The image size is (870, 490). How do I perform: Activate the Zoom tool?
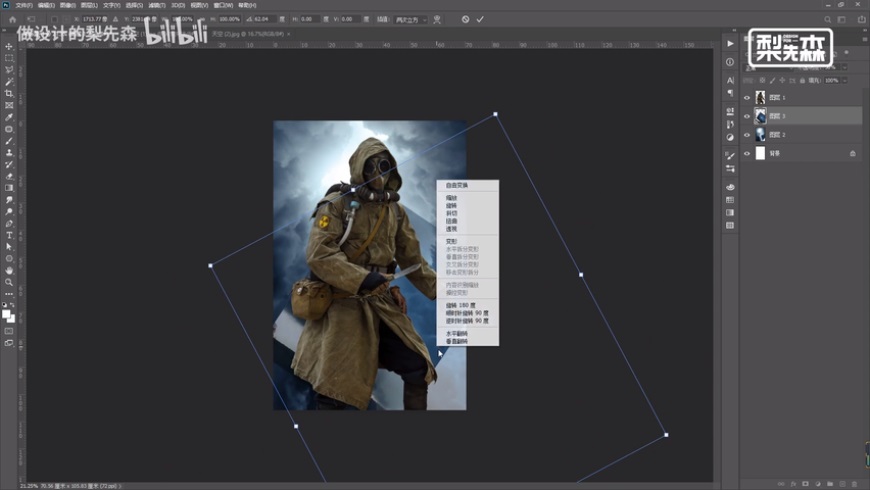point(9,282)
